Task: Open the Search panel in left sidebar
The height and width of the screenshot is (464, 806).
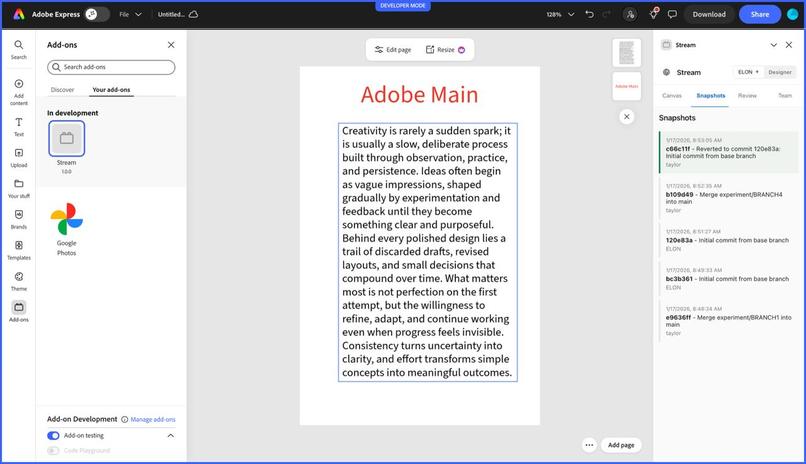Action: point(19,50)
